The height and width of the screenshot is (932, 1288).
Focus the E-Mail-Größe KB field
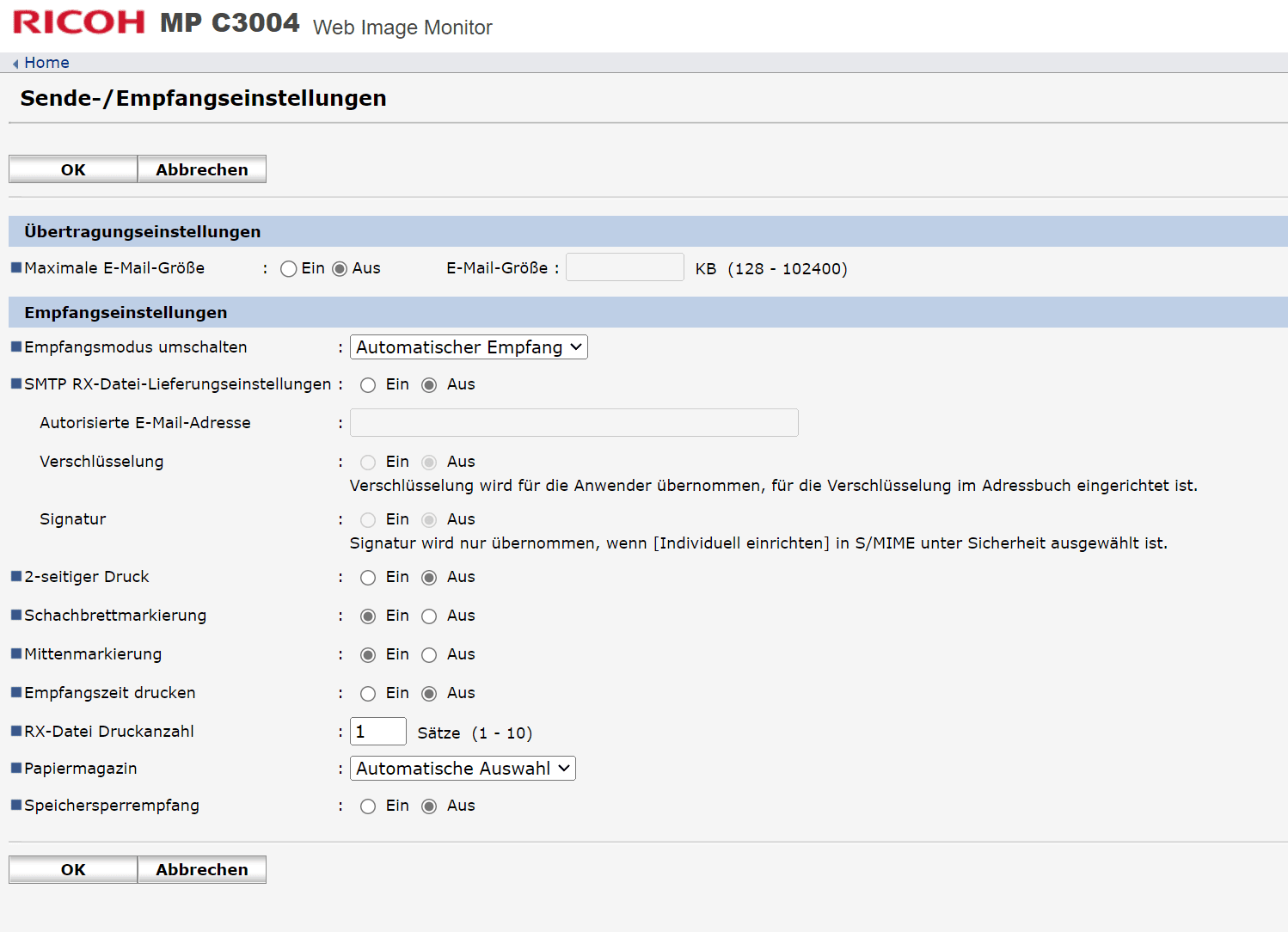tap(625, 267)
